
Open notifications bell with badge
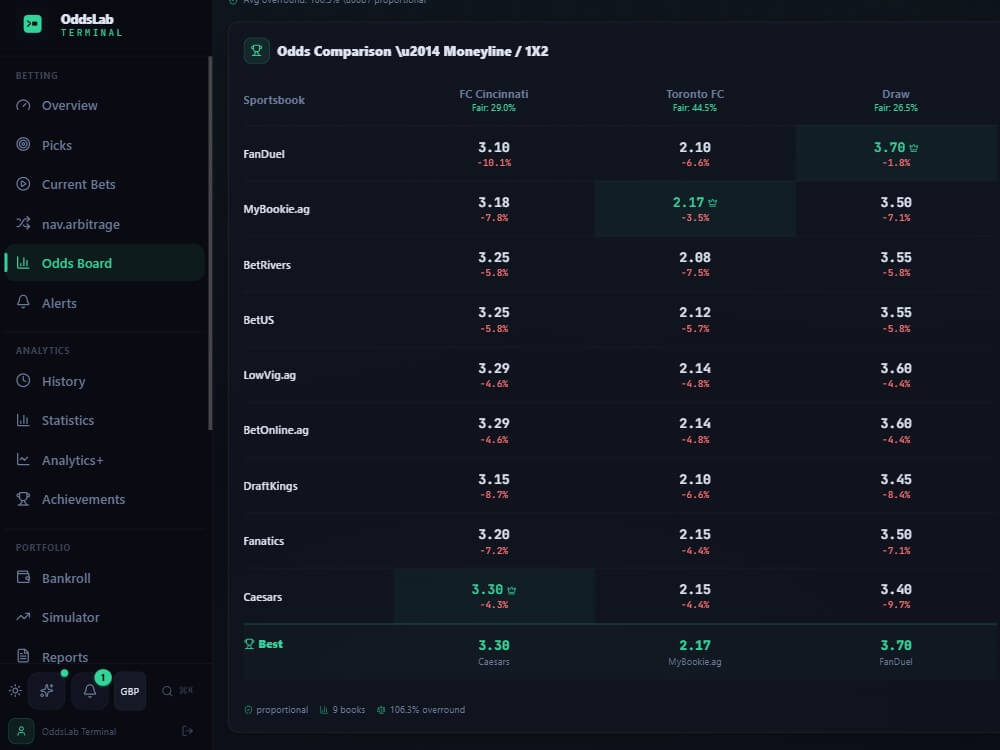(90, 691)
